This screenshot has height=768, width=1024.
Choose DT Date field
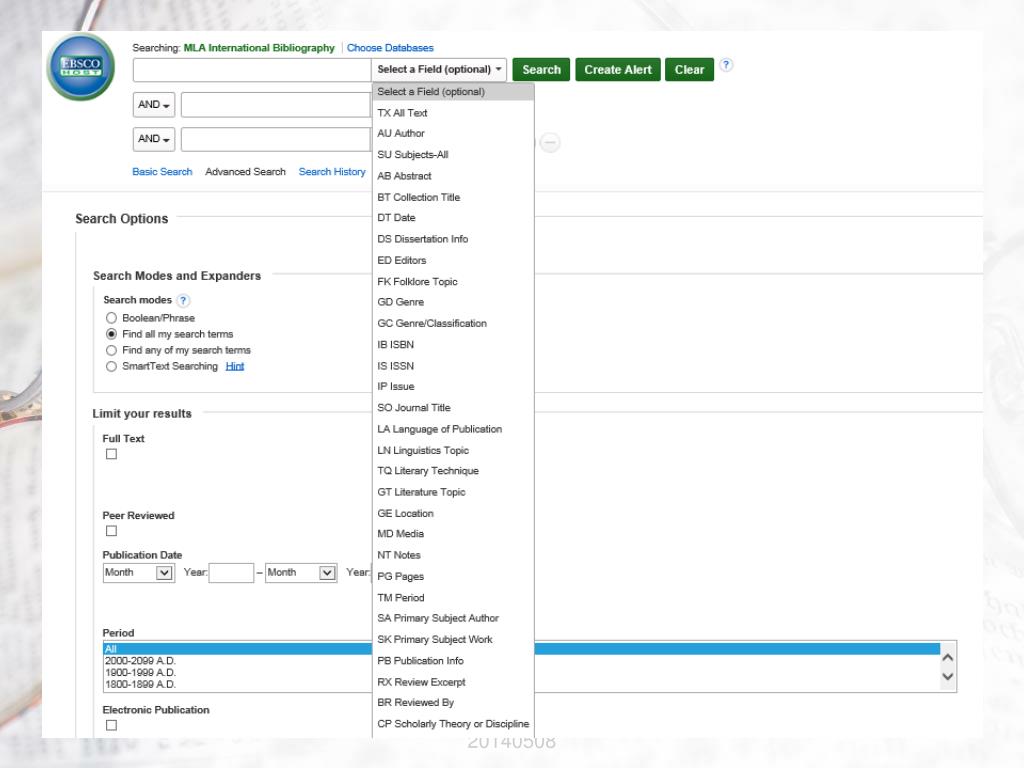point(453,217)
